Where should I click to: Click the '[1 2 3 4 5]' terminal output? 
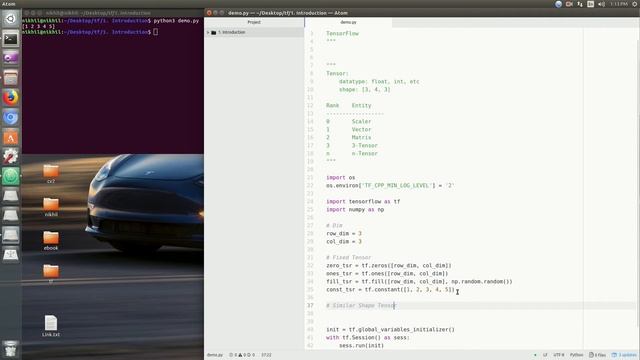[38, 26]
